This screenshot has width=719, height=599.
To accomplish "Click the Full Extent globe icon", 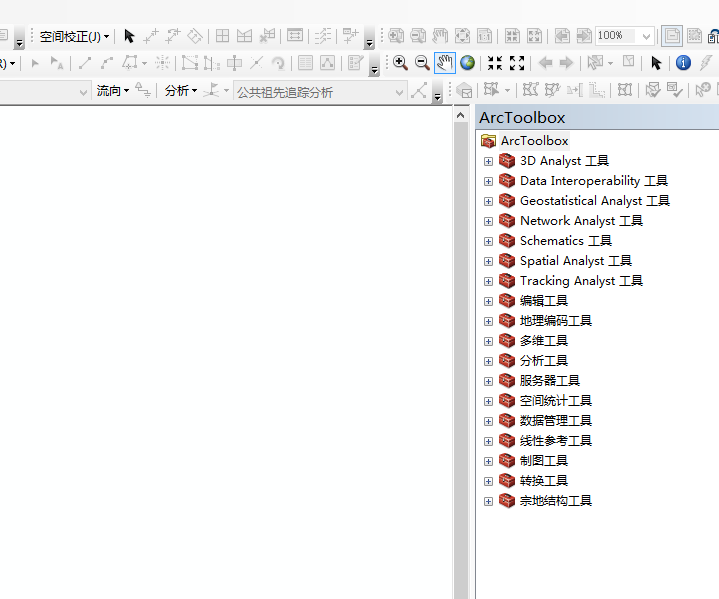I will pos(467,63).
